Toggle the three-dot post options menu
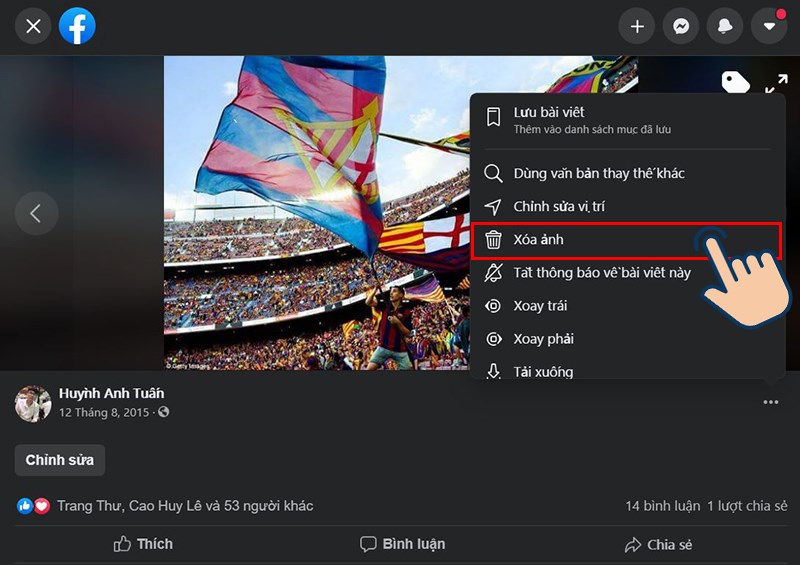The image size is (800, 565). [x=770, y=402]
